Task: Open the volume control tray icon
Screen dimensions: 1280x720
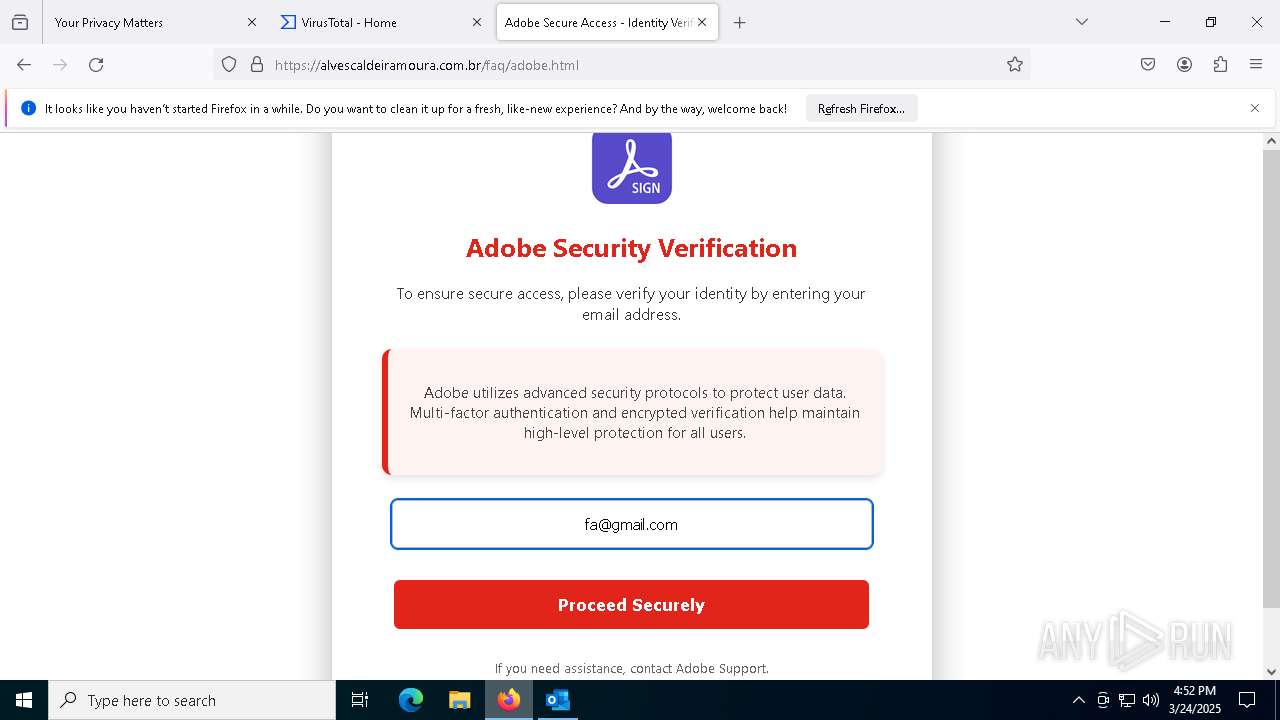Action: [1151, 700]
